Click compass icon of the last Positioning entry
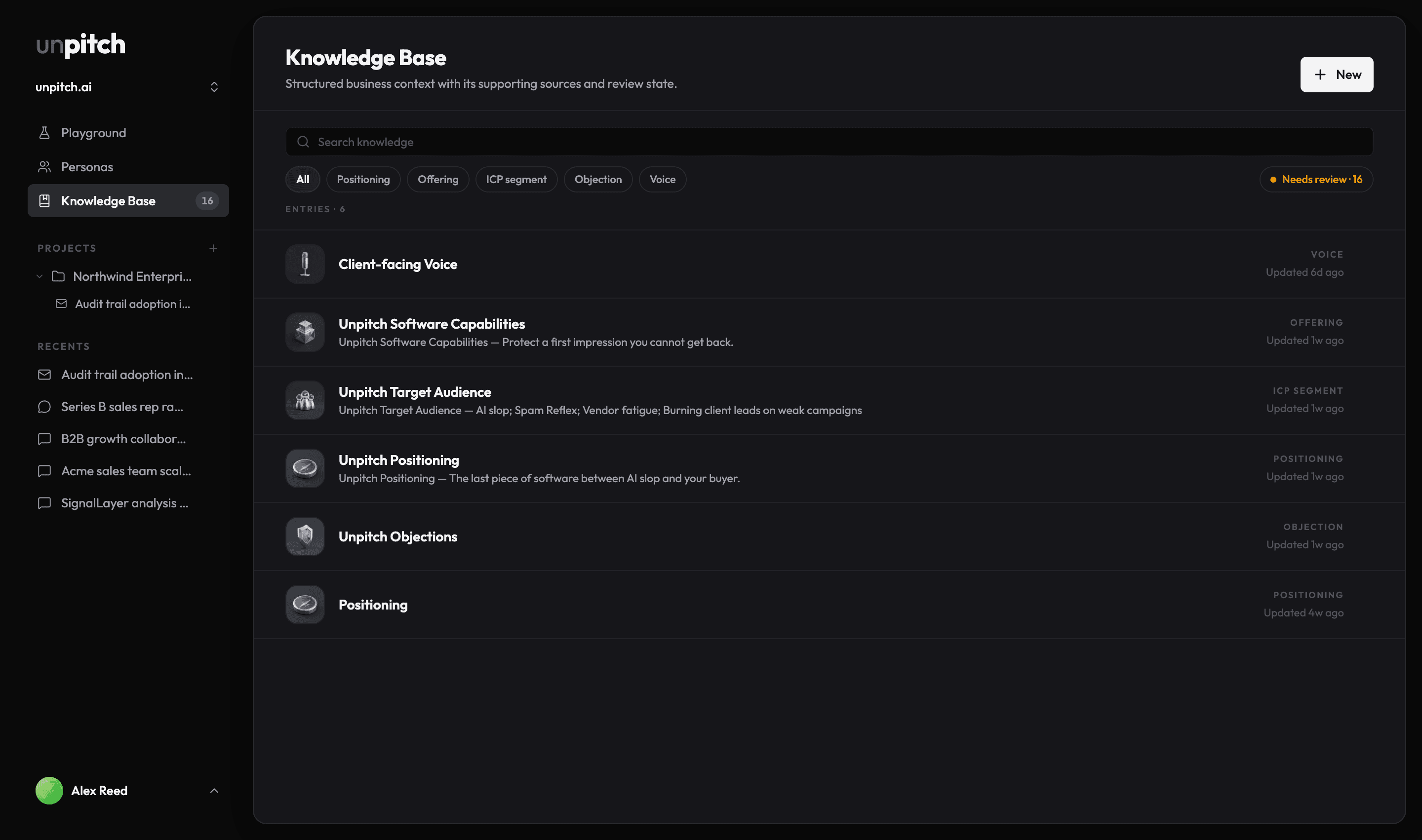 (305, 604)
